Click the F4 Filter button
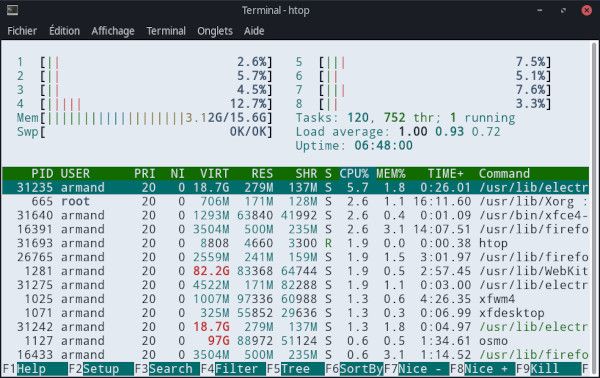 tap(233, 369)
